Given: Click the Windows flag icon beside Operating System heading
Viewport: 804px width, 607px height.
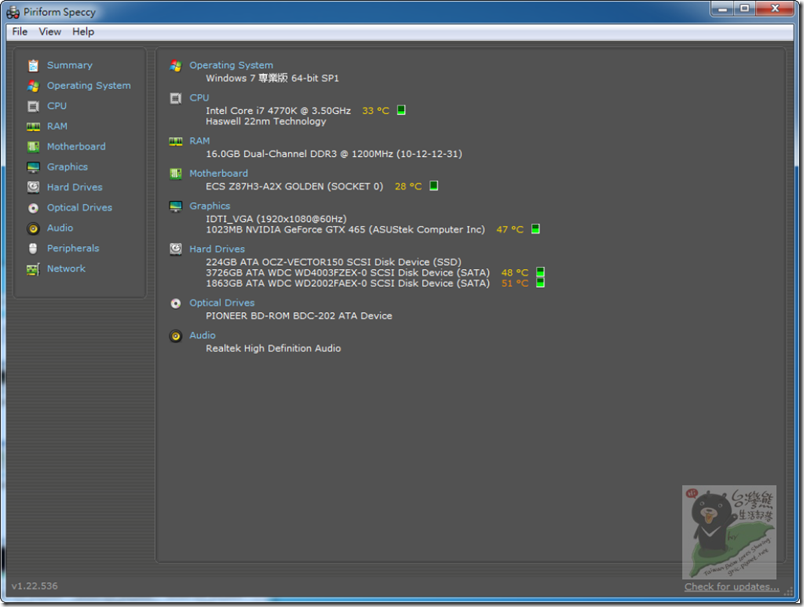Looking at the screenshot, I should (175, 66).
